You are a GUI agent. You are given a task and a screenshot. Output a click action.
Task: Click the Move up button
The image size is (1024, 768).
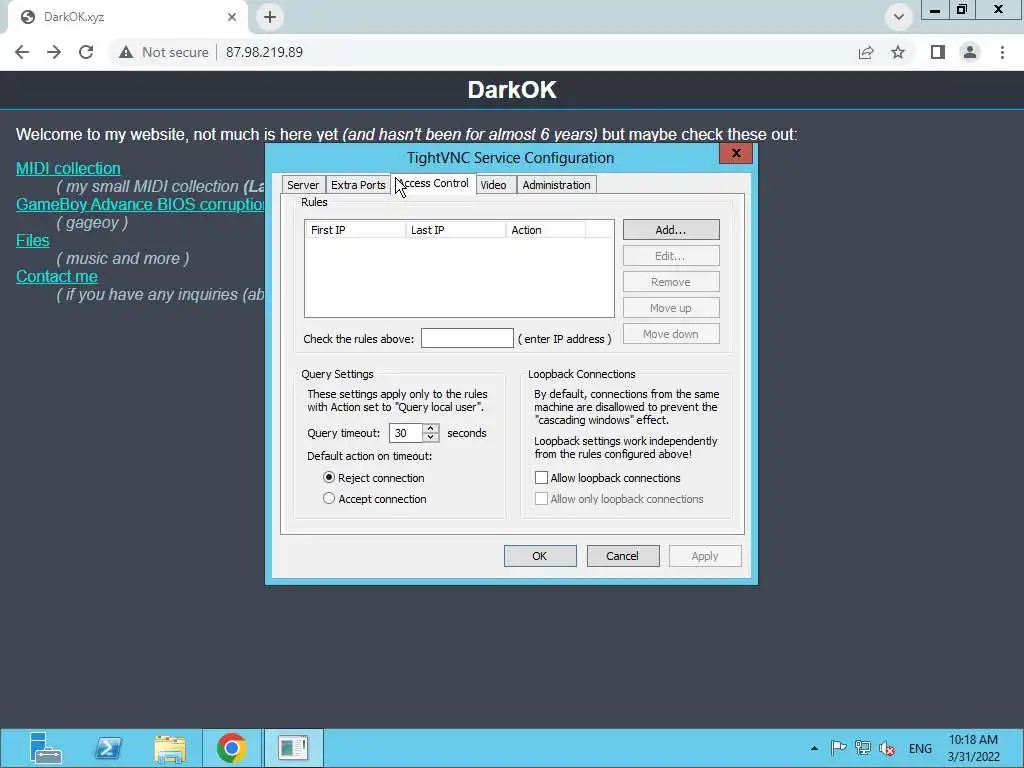click(x=671, y=308)
